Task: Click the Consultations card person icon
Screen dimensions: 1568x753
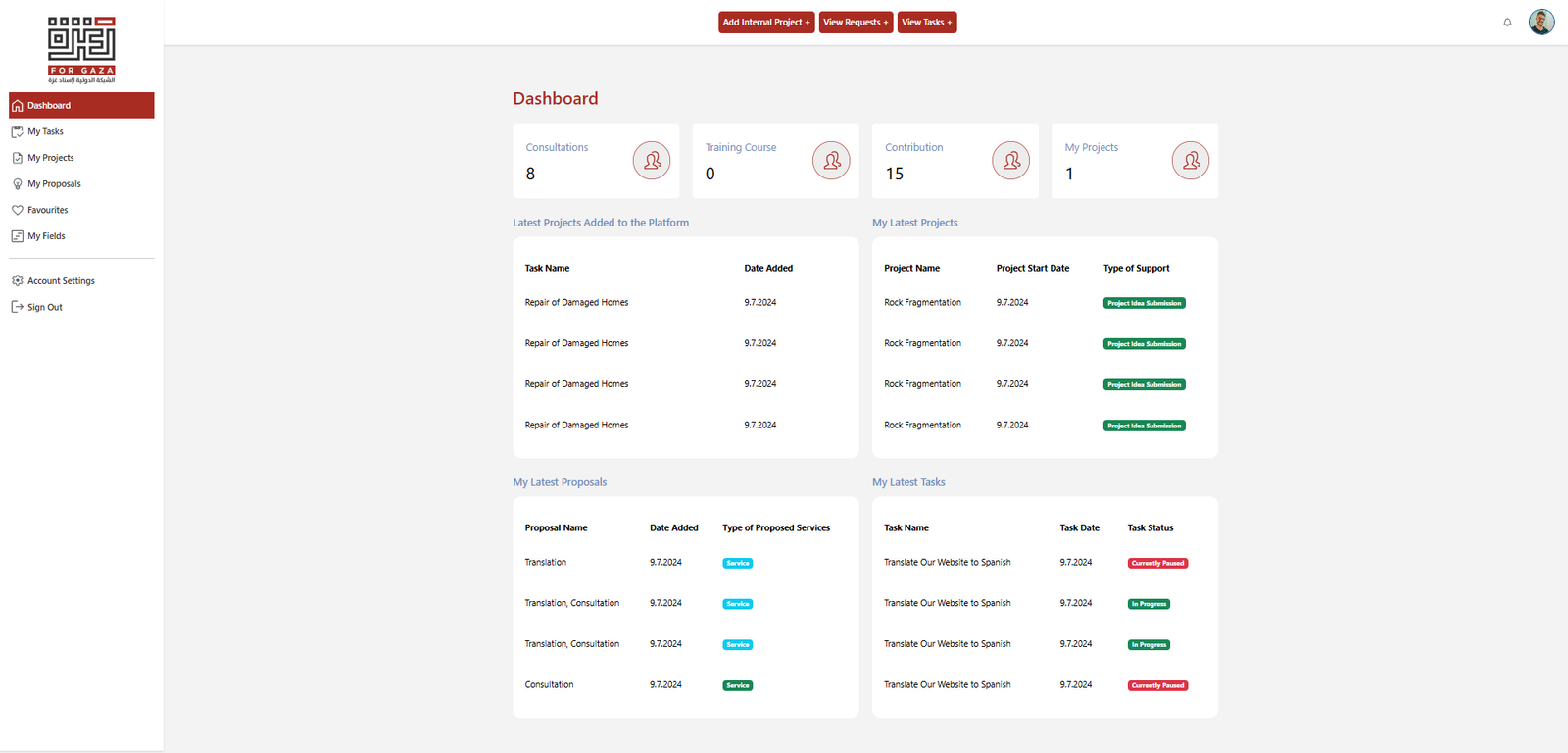Action: (x=652, y=161)
